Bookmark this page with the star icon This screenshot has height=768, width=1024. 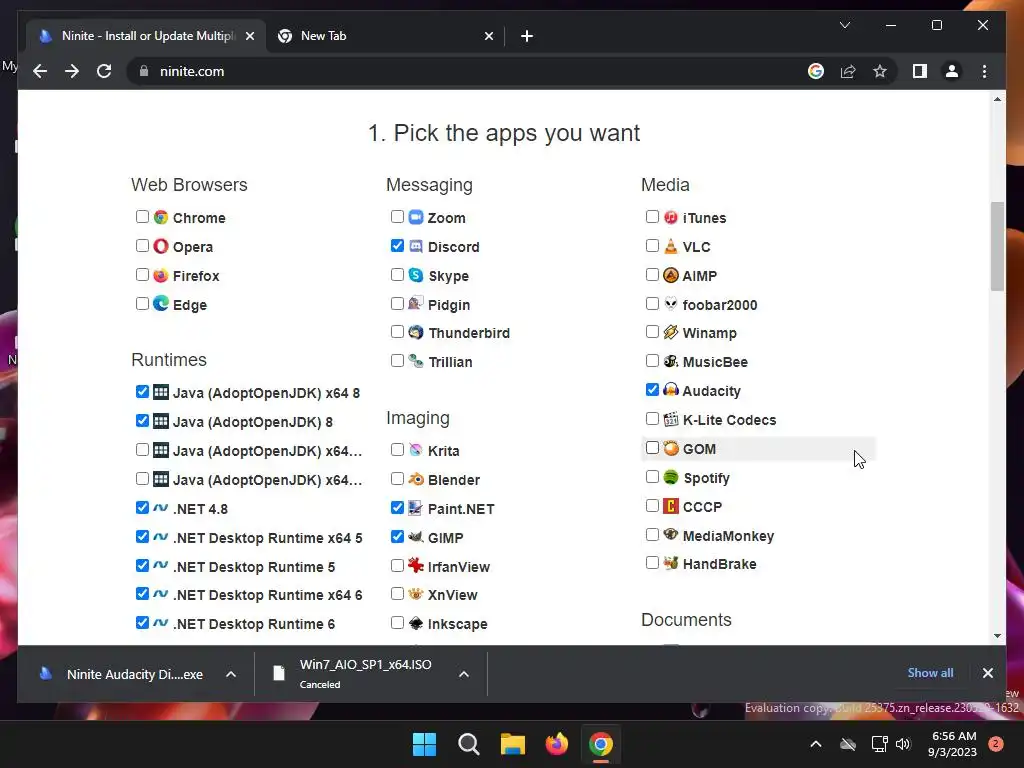point(880,71)
